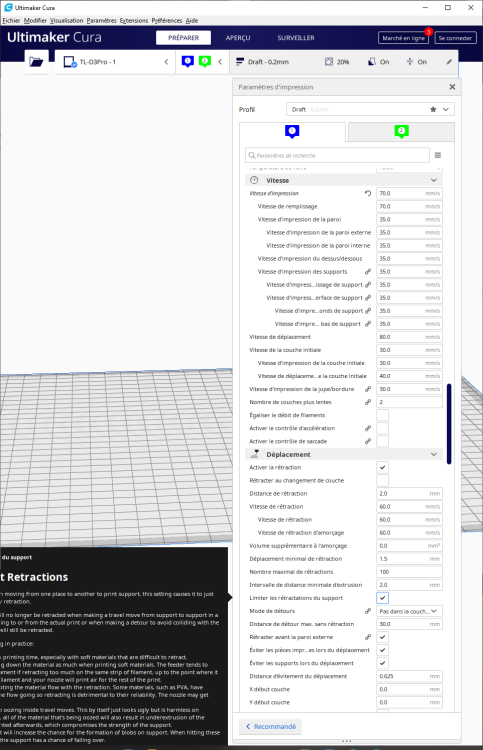The width and height of the screenshot is (483, 750).
Task: Open the Extensions menu
Action: point(134,21)
